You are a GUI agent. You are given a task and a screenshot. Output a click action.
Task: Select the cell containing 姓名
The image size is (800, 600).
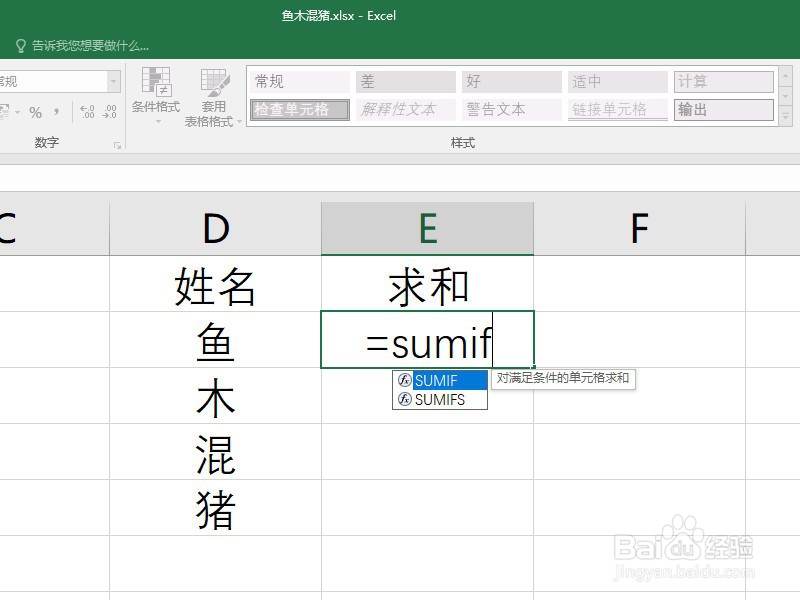click(x=215, y=284)
